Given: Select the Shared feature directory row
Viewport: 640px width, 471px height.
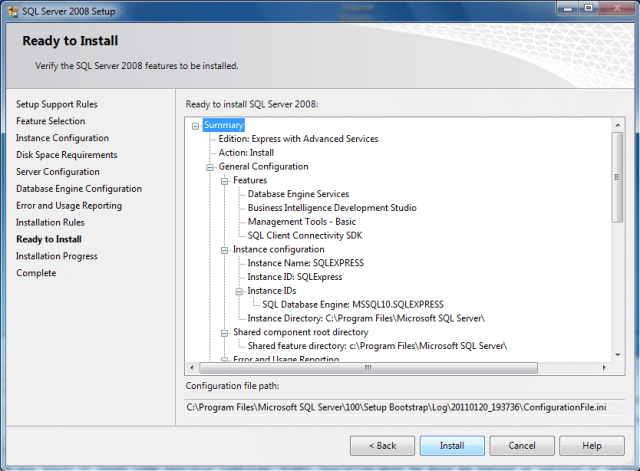Looking at the screenshot, I should pyautogui.click(x=377, y=346).
